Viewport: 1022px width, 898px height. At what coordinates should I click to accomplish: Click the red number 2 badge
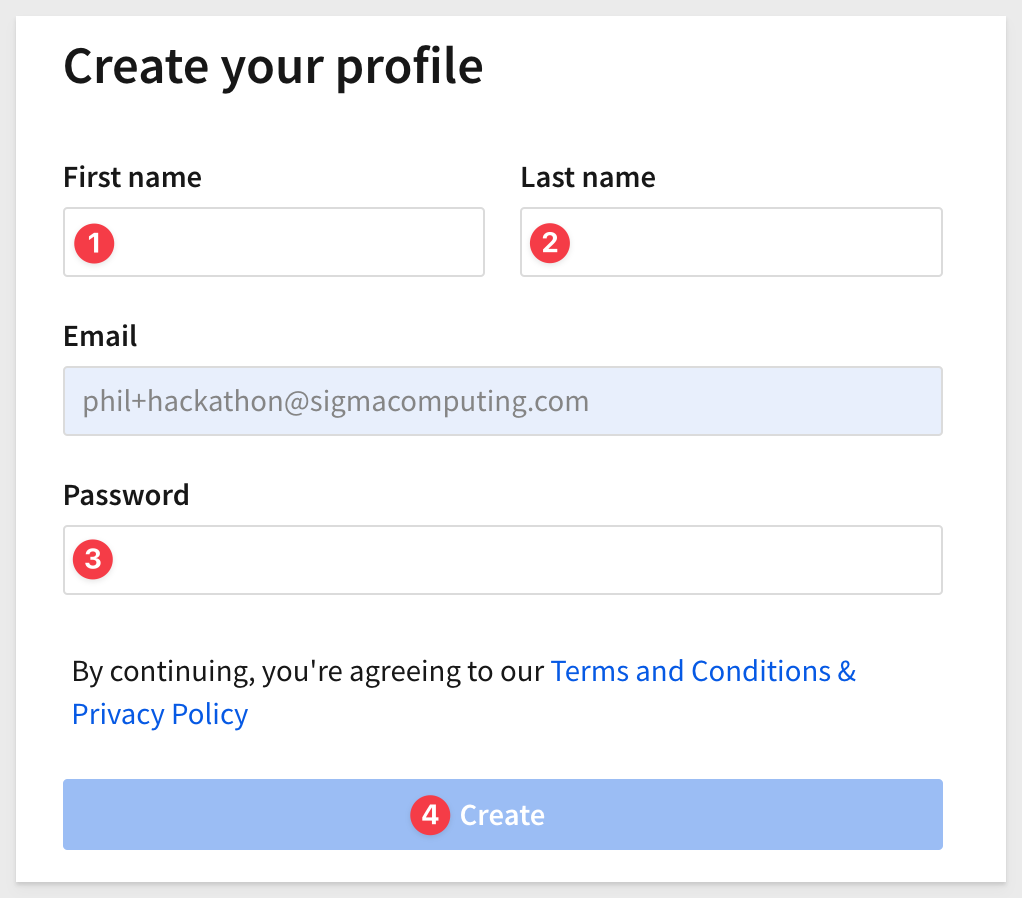pyautogui.click(x=549, y=243)
